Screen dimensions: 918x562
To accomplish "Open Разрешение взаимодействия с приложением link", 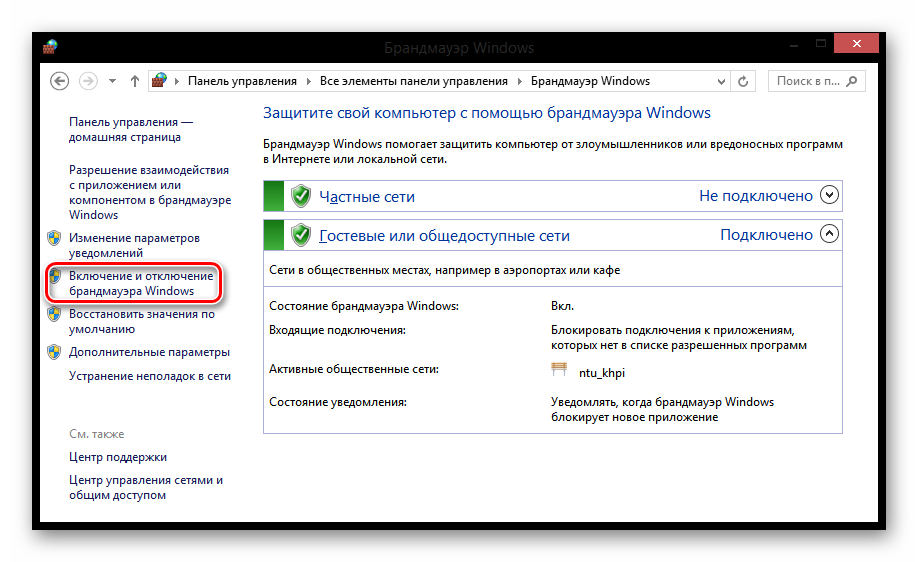I will tap(150, 192).
